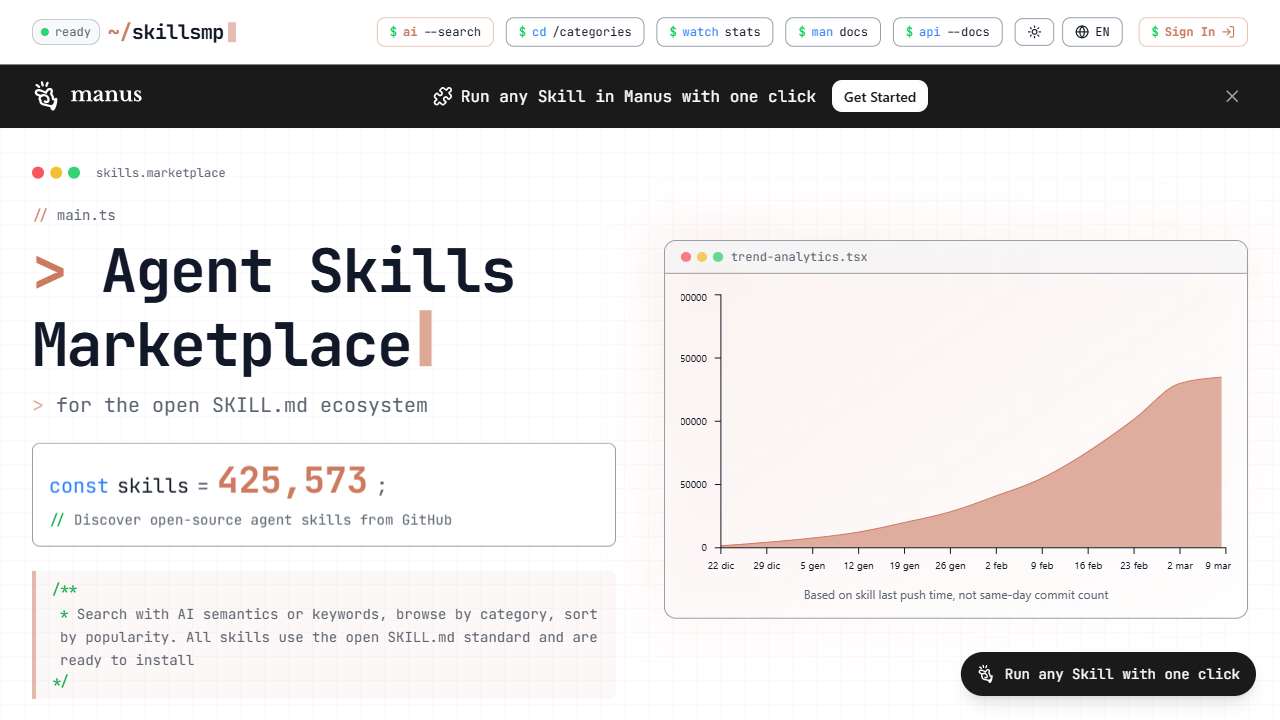Viewport: 1280px width, 720px height.
Task: Click the Sign In button
Action: [x=1192, y=31]
